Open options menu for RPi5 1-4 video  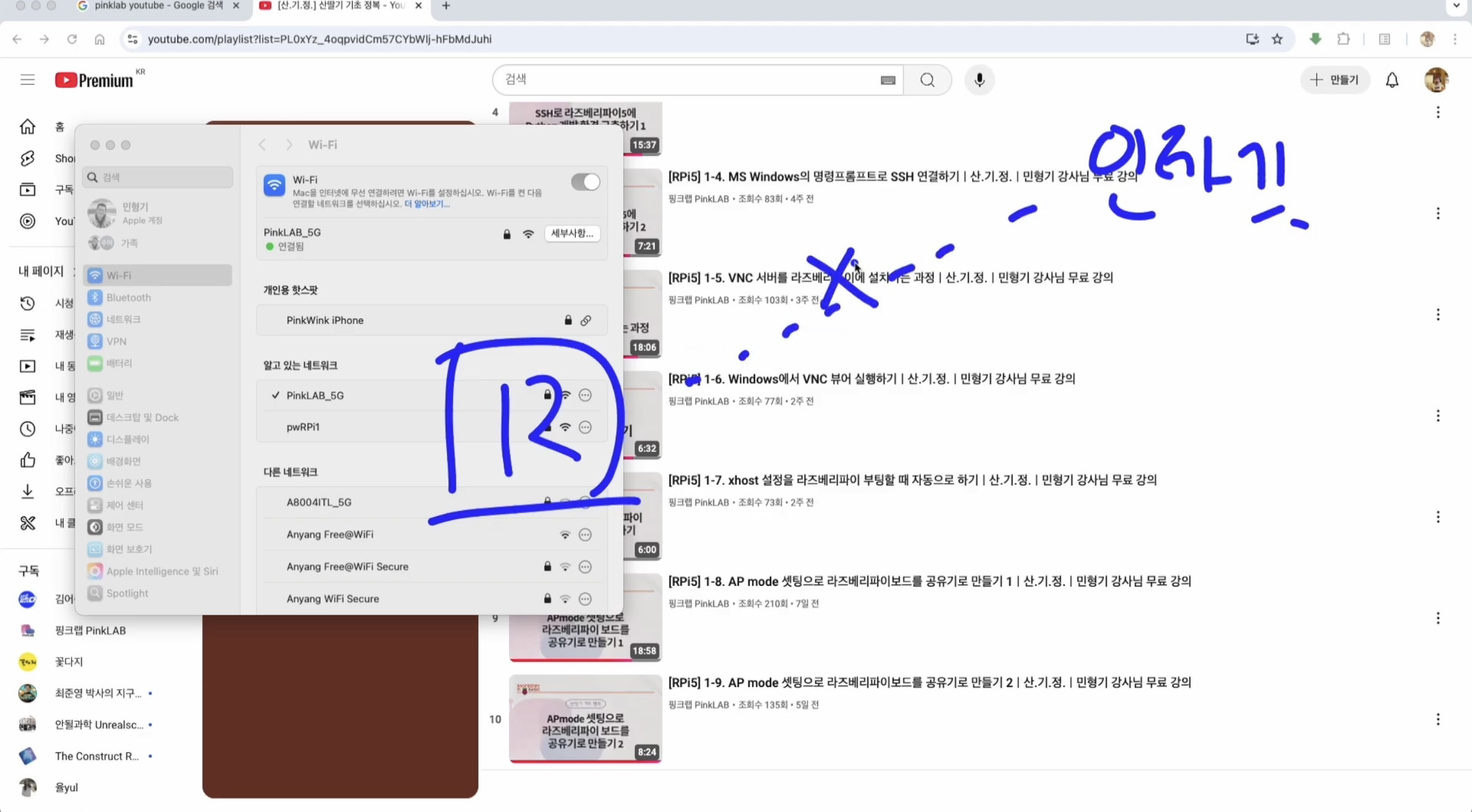pos(1437,214)
